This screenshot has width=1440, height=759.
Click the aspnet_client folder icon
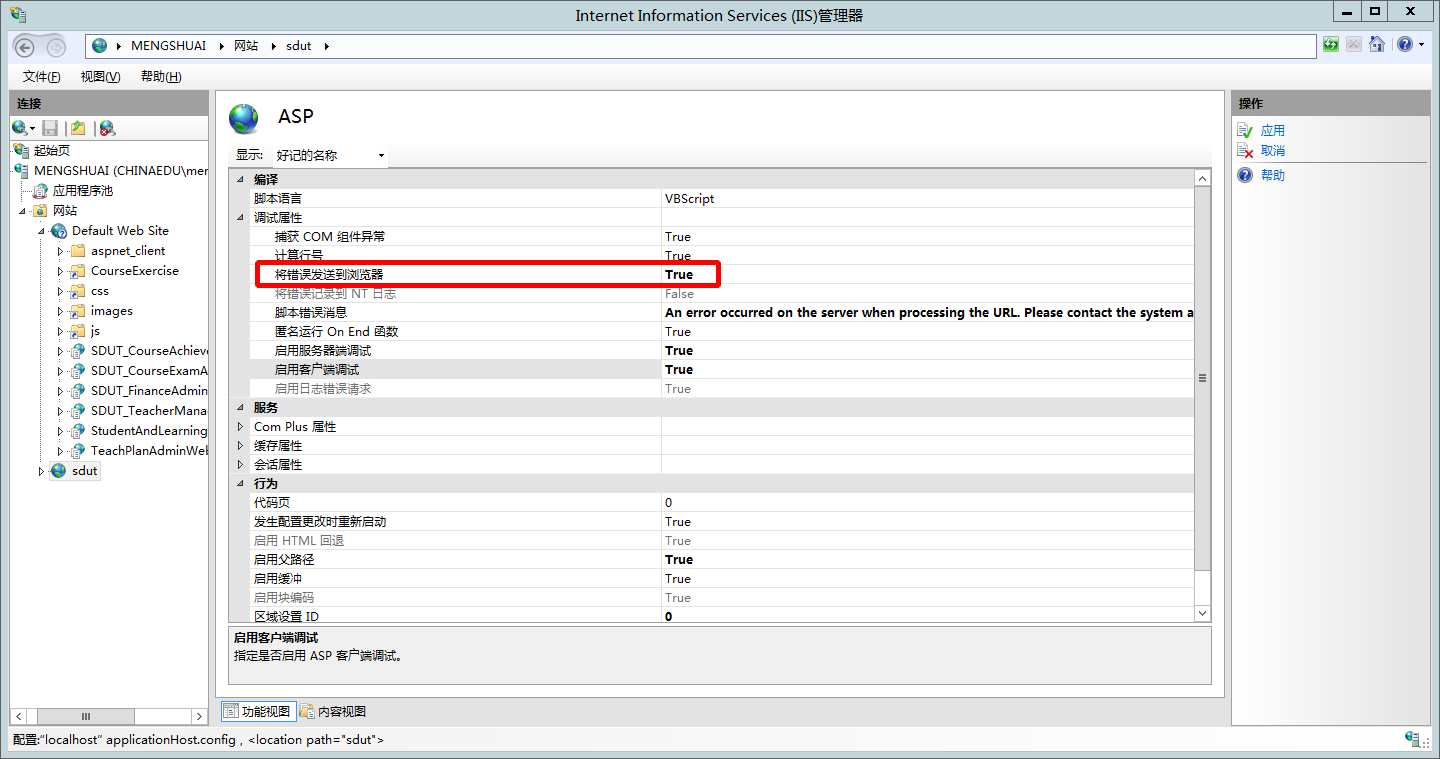click(x=78, y=250)
